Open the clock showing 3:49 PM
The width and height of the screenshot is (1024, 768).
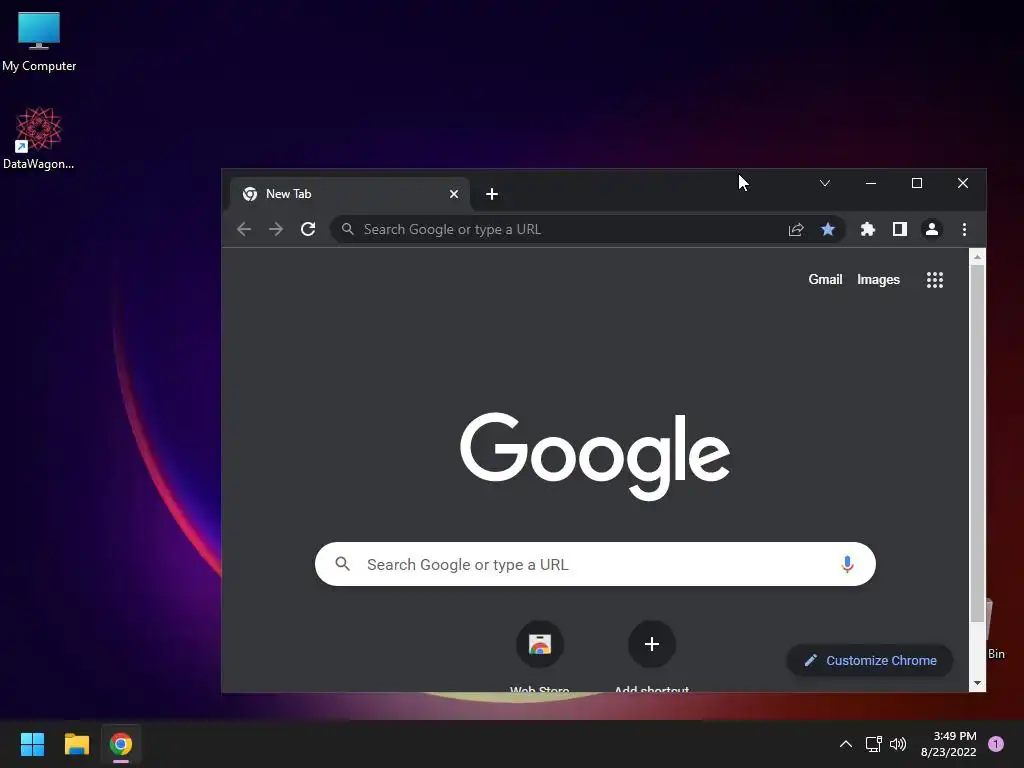[948, 744]
